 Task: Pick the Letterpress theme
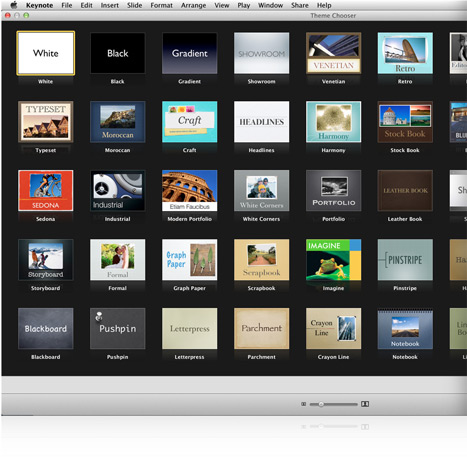pos(190,329)
